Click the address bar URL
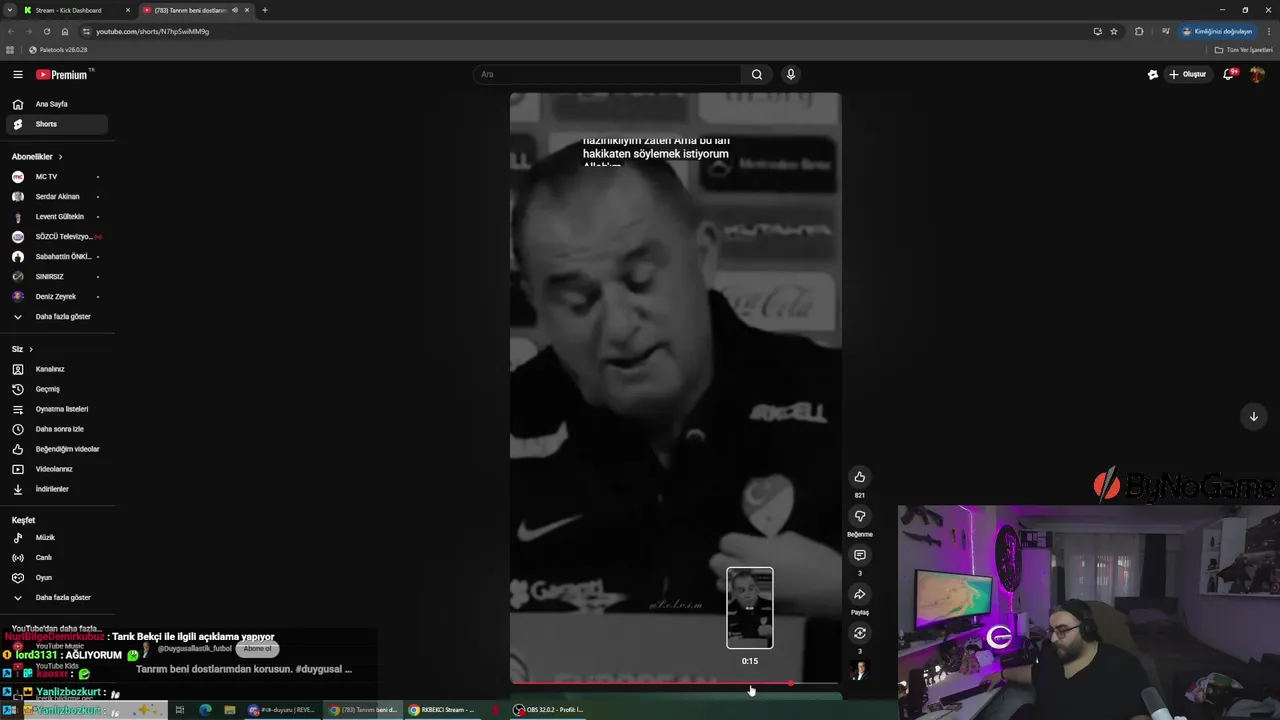Image resolution: width=1280 pixels, height=720 pixels. [x=152, y=32]
